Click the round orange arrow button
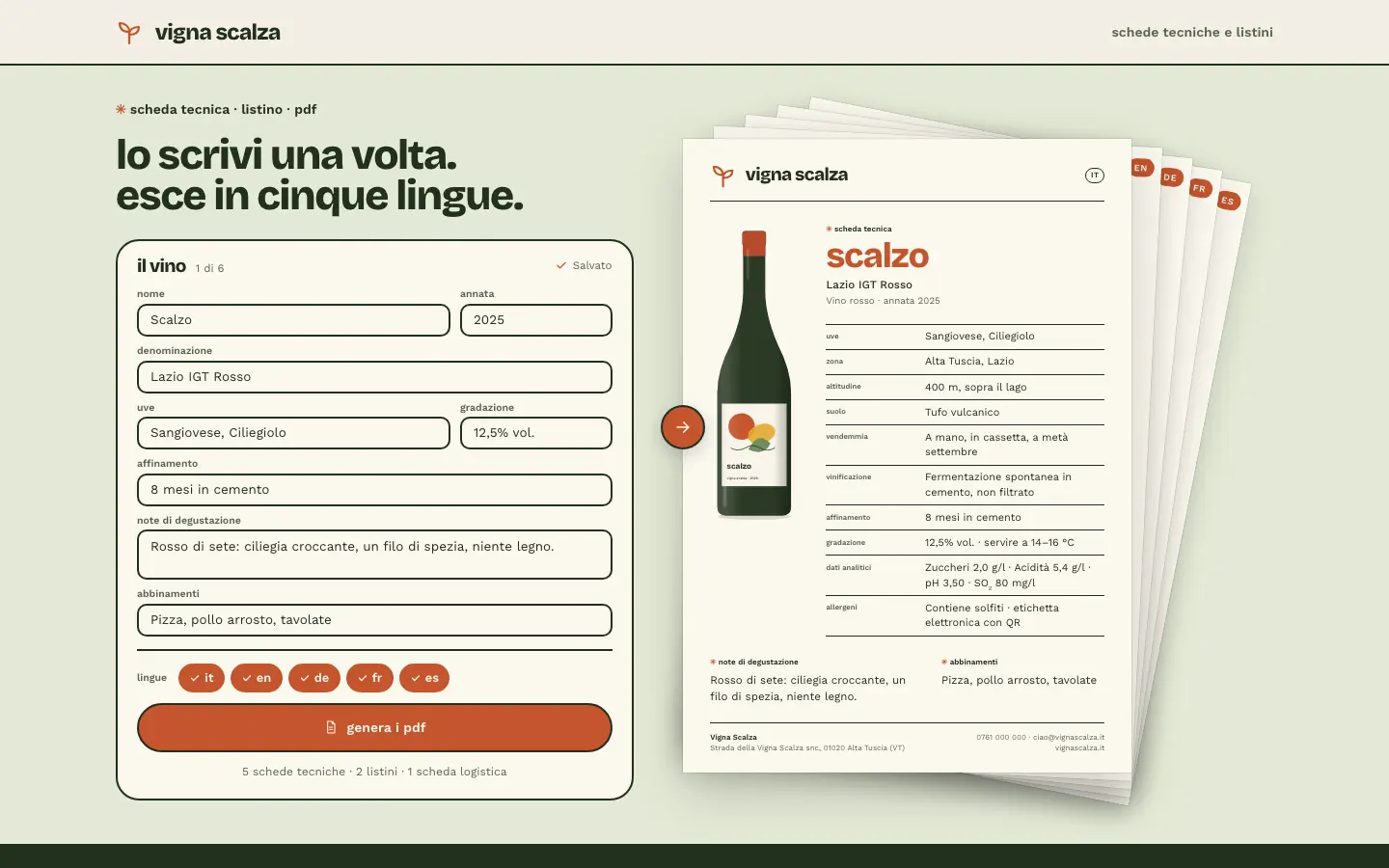The width and height of the screenshot is (1389, 868). [683, 427]
